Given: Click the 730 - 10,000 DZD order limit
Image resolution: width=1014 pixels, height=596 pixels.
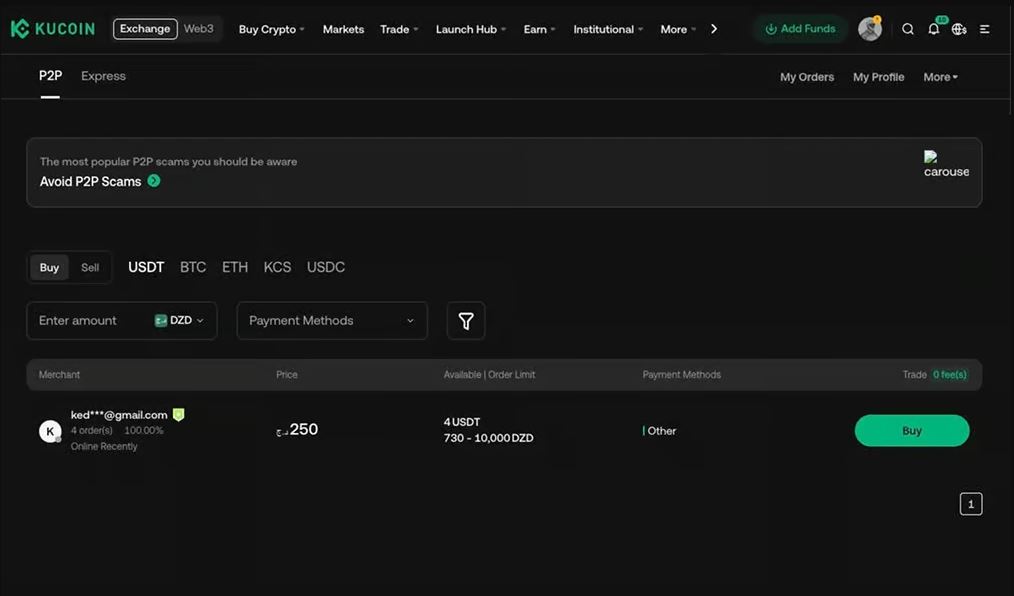Looking at the screenshot, I should pos(488,438).
